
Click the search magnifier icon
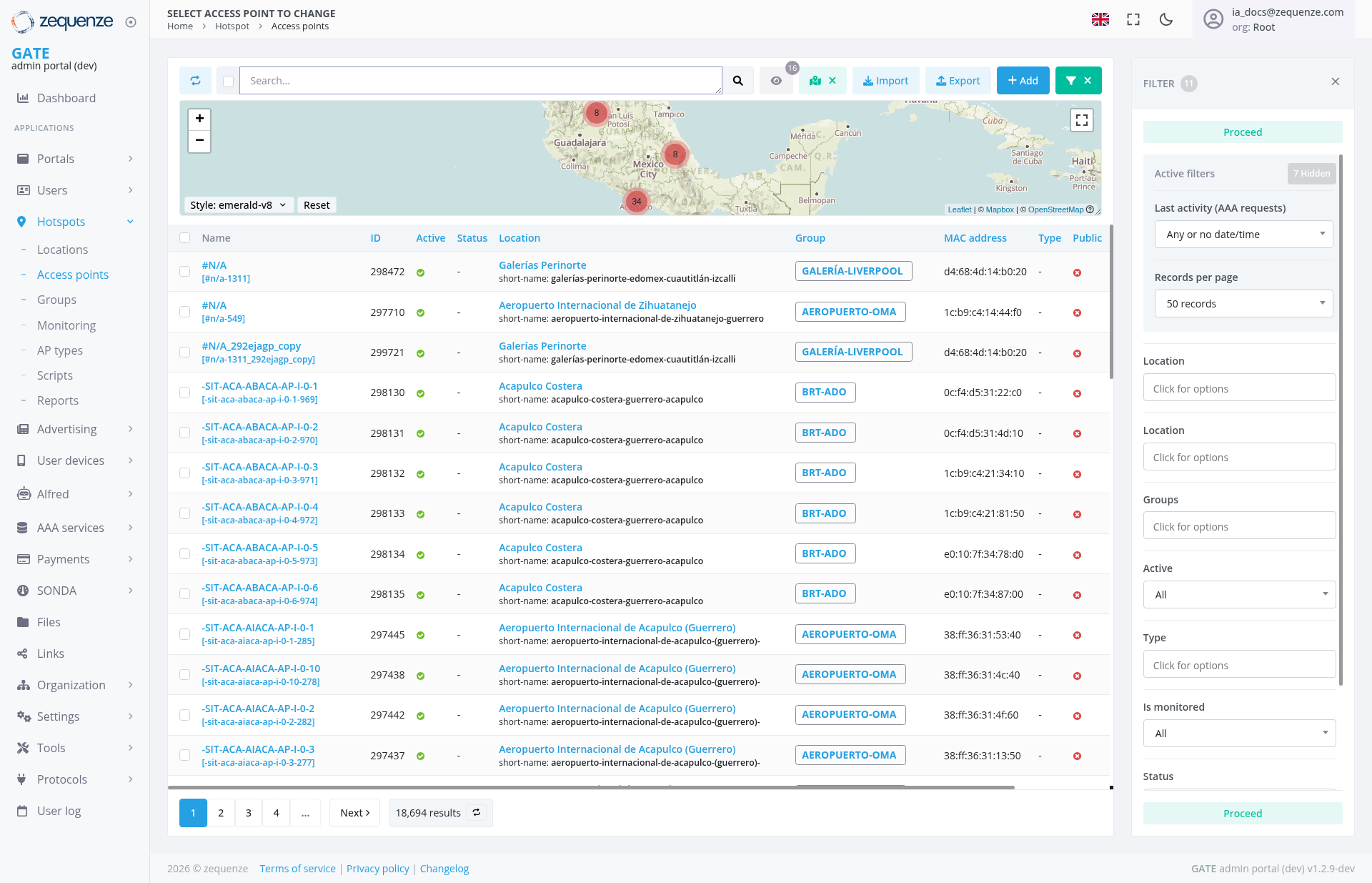pos(738,80)
